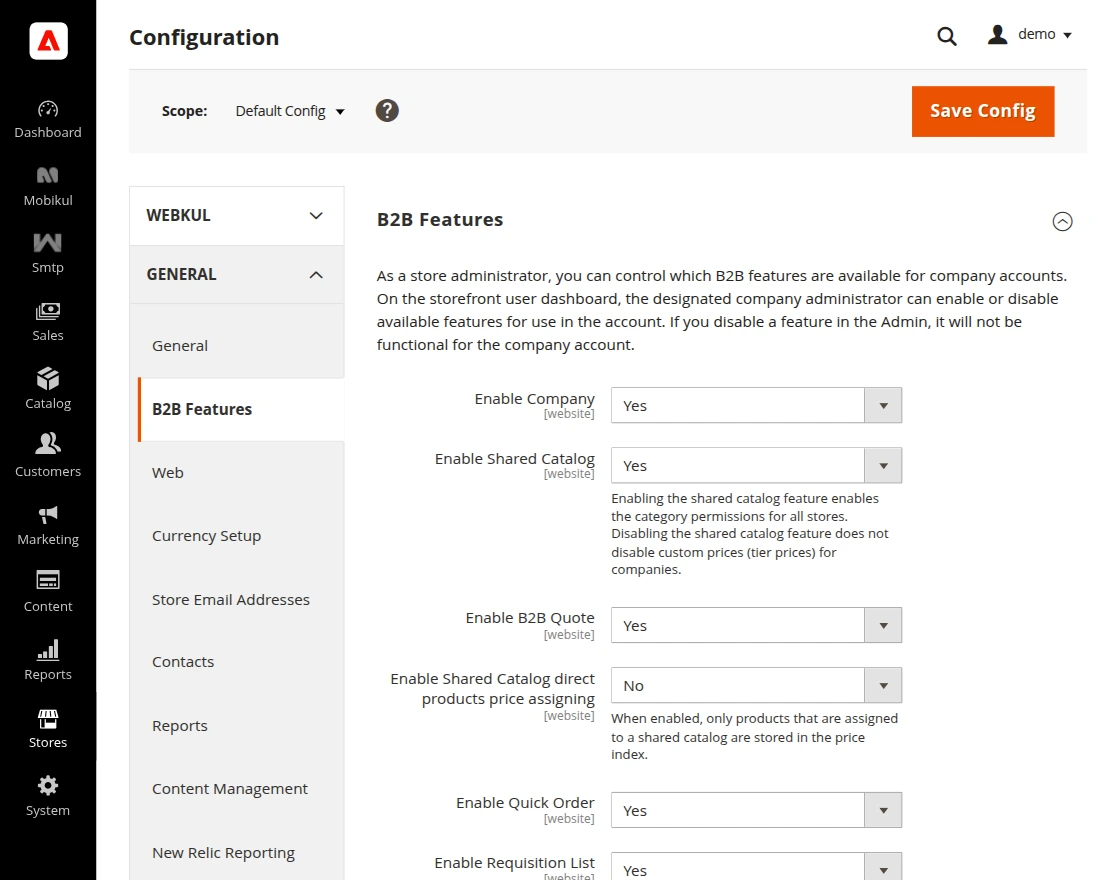The image size is (1120, 880).
Task: Open the Mobikul sidebar menu
Action: [x=48, y=186]
